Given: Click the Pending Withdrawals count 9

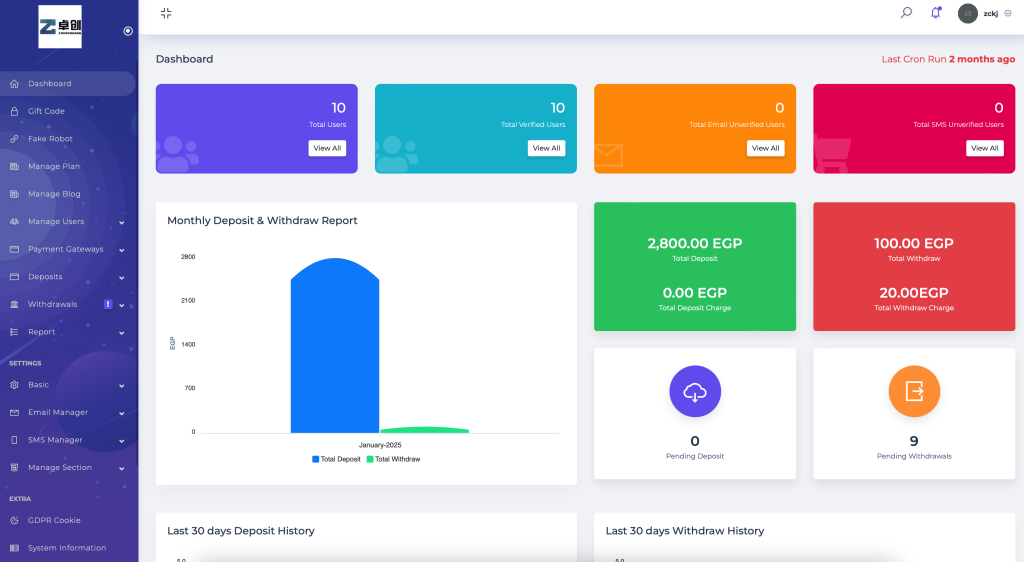Looking at the screenshot, I should click(x=914, y=441).
